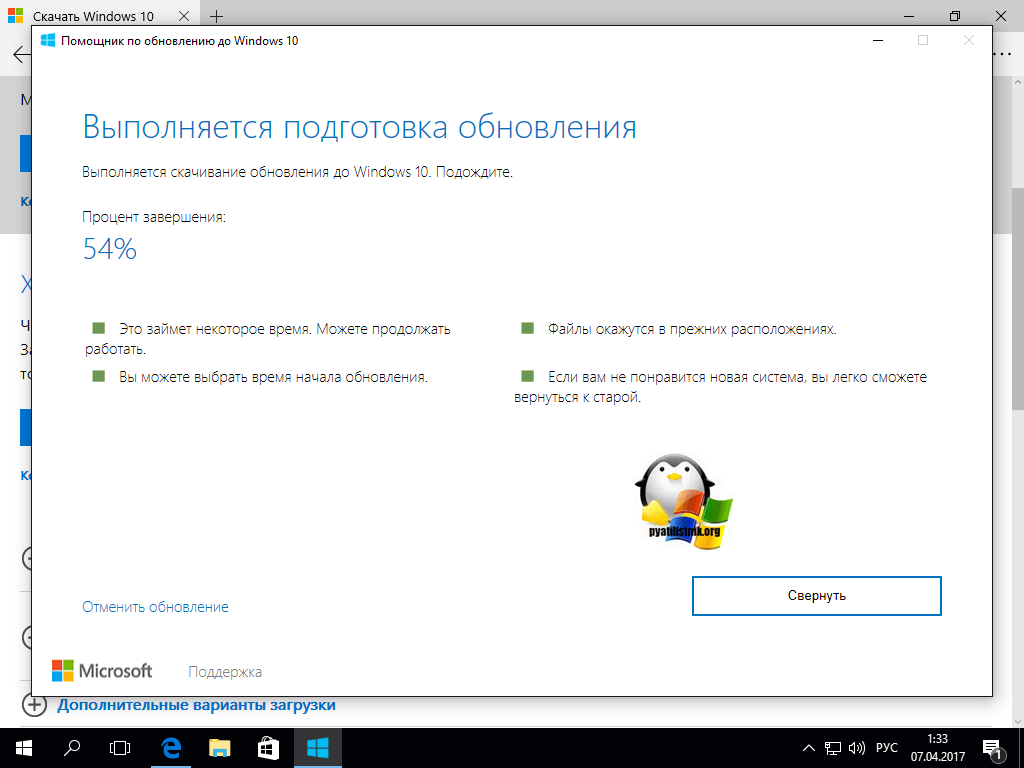The image size is (1024, 768).
Task: Open the Поддержка link
Action: (x=225, y=672)
